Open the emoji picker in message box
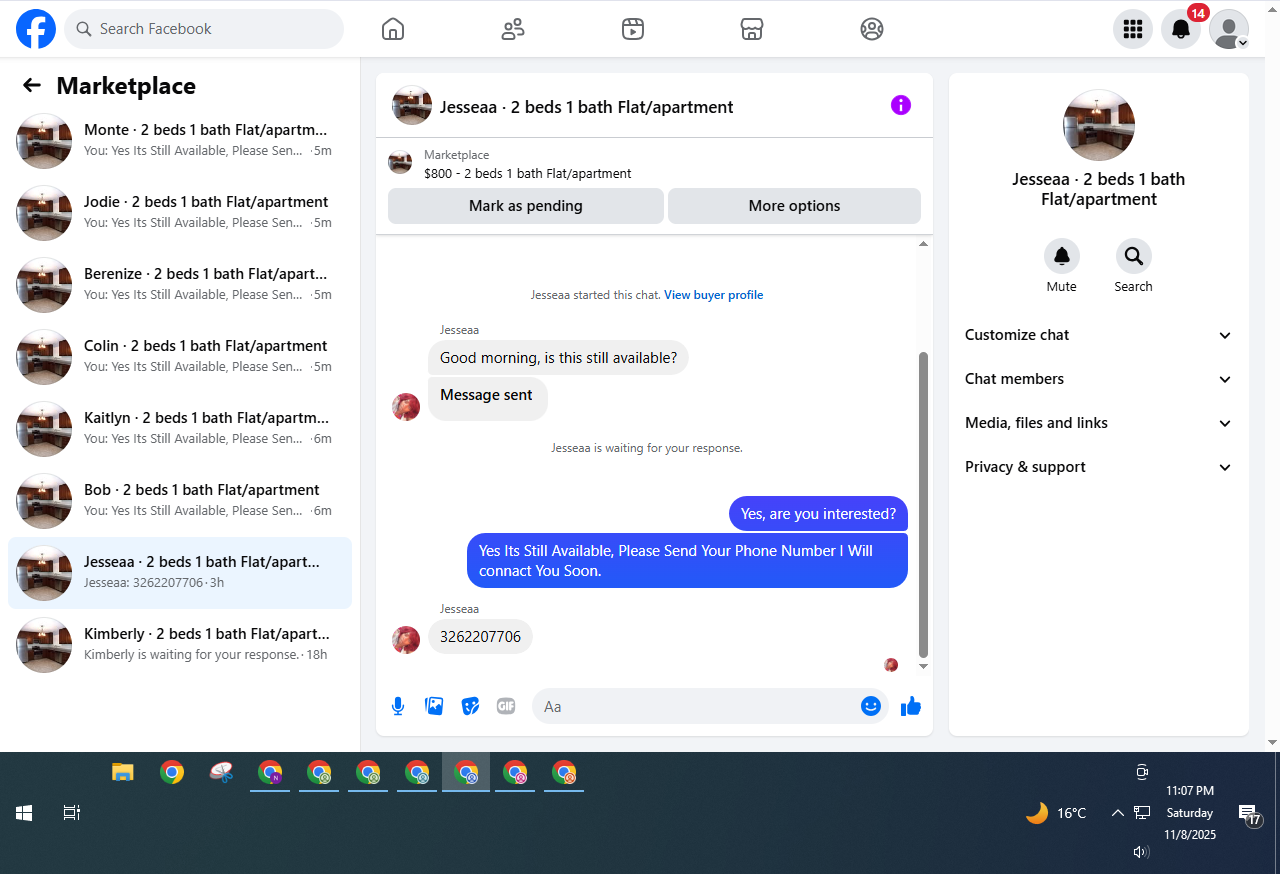Screen dimensions: 1280x874 [871, 706]
